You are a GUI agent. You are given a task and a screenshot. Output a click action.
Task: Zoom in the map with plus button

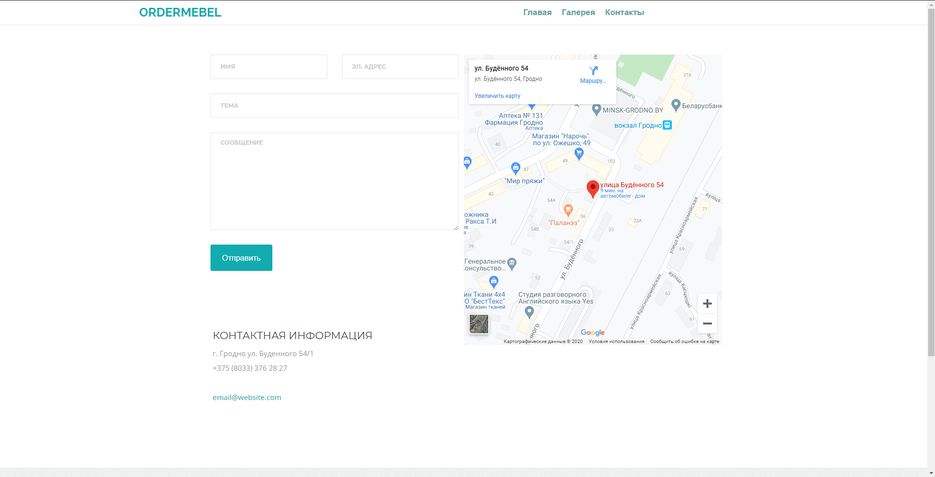tap(707, 303)
